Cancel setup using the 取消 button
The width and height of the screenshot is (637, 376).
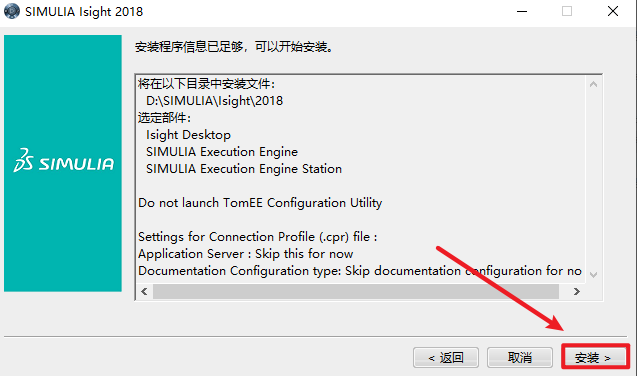[520, 357]
